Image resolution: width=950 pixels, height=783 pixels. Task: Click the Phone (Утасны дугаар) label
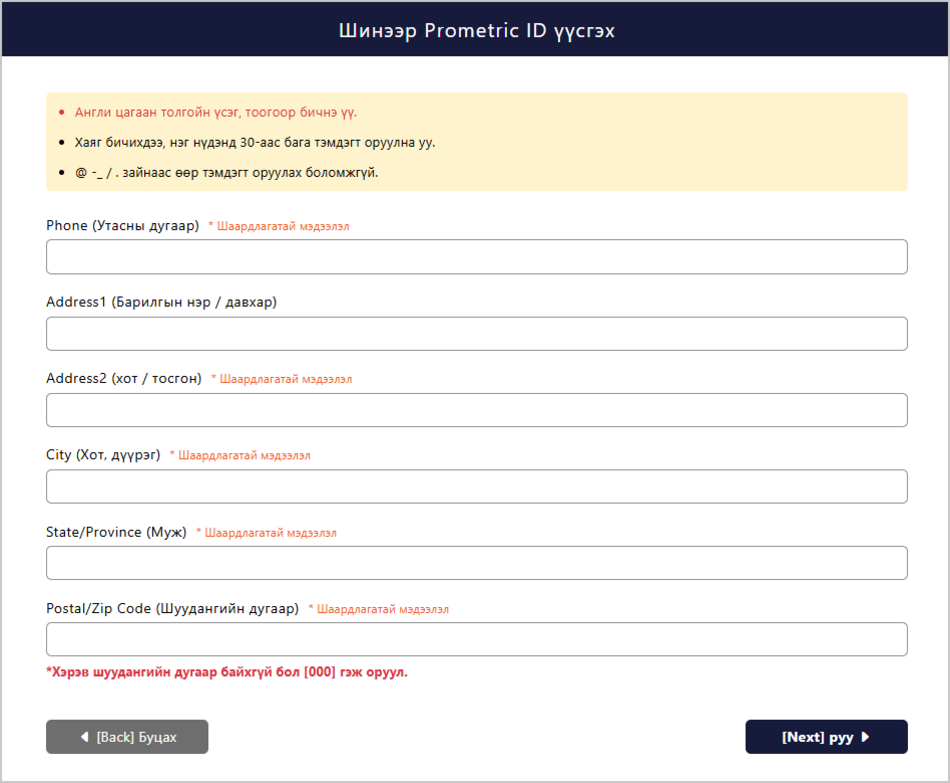point(122,225)
